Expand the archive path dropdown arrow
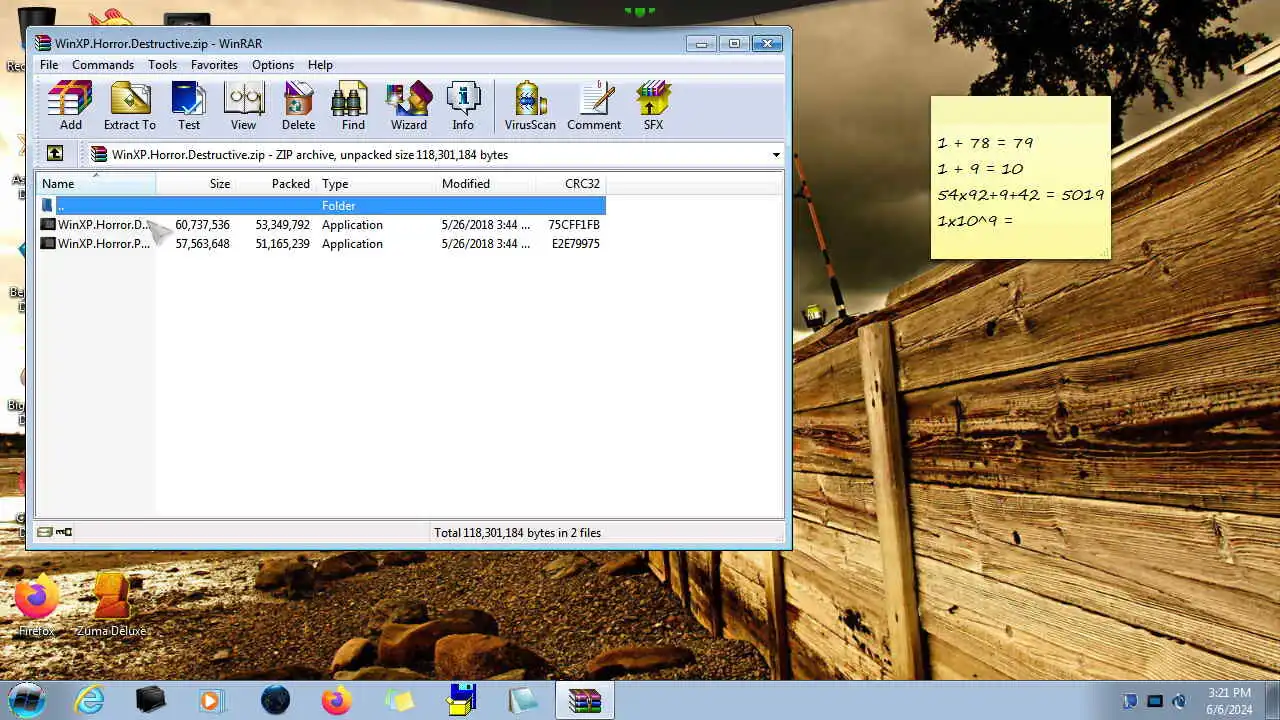The image size is (1280, 720). coord(776,155)
